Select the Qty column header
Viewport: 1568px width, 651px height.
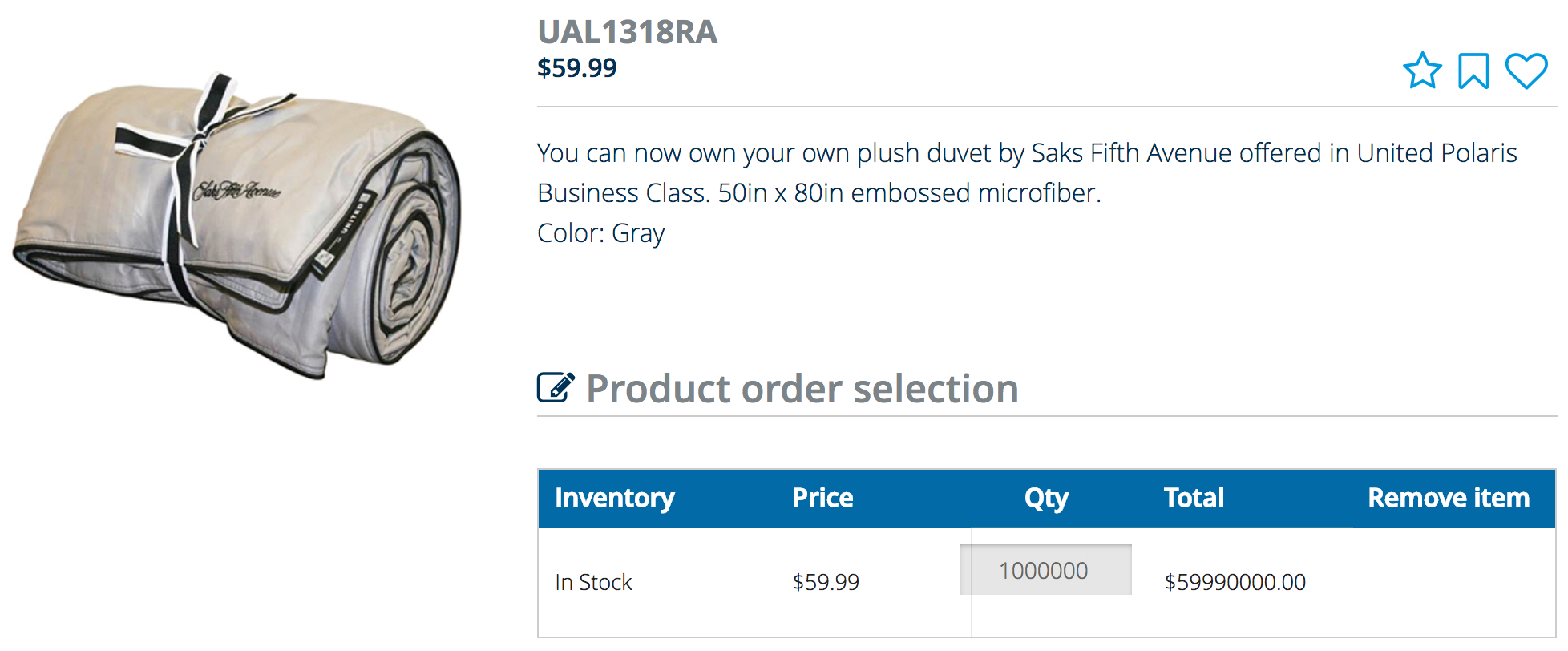(1045, 498)
